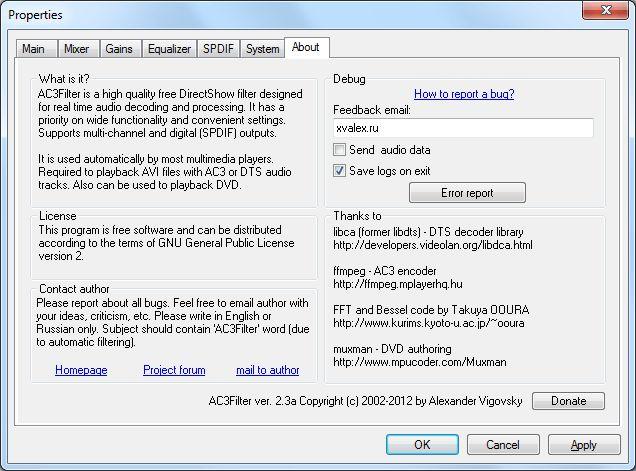Click the http://www.kurims.kyoto-u.ac.jp/~ooura text
Image resolution: width=636 pixels, height=471 pixels.
(429, 323)
